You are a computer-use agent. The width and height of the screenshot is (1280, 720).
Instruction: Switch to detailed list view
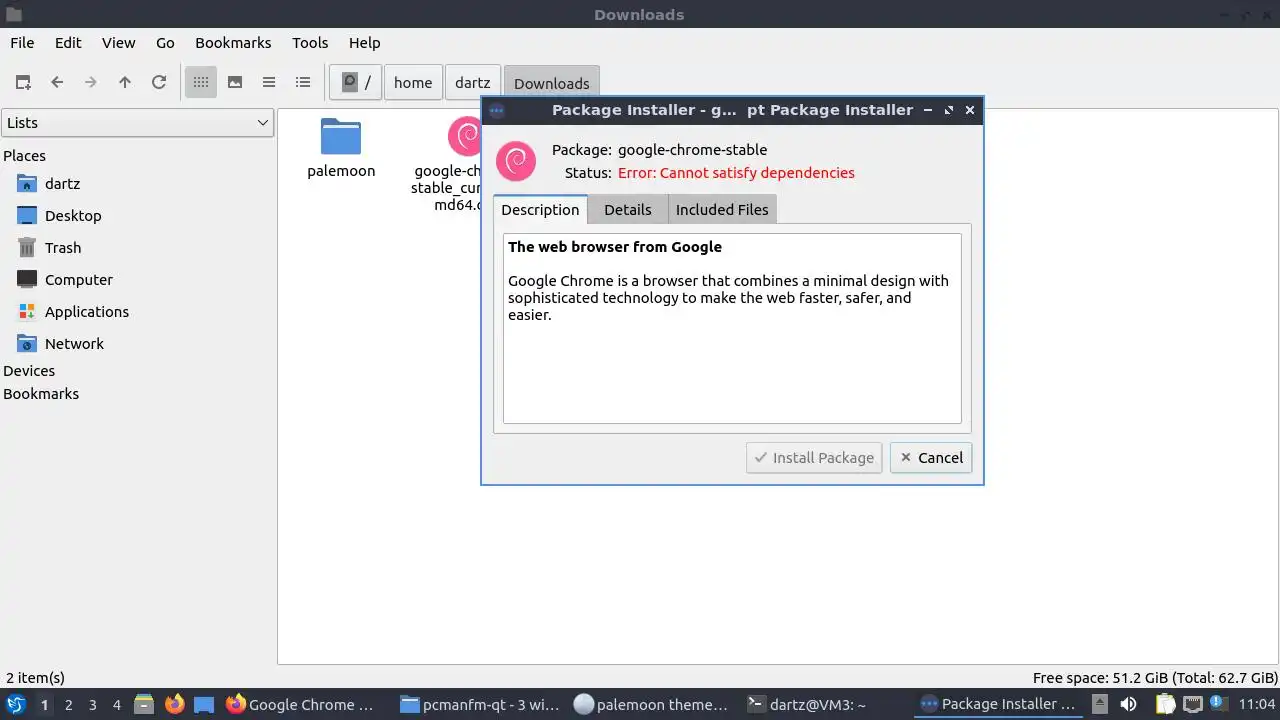point(303,82)
